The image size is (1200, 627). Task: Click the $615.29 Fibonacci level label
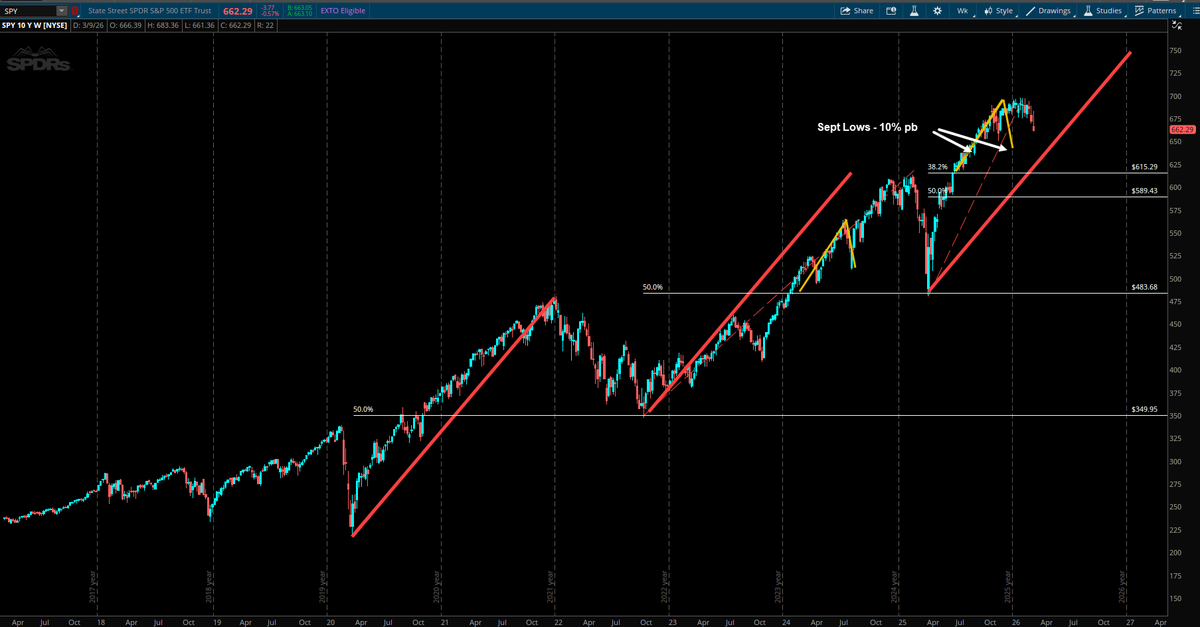(1144, 167)
